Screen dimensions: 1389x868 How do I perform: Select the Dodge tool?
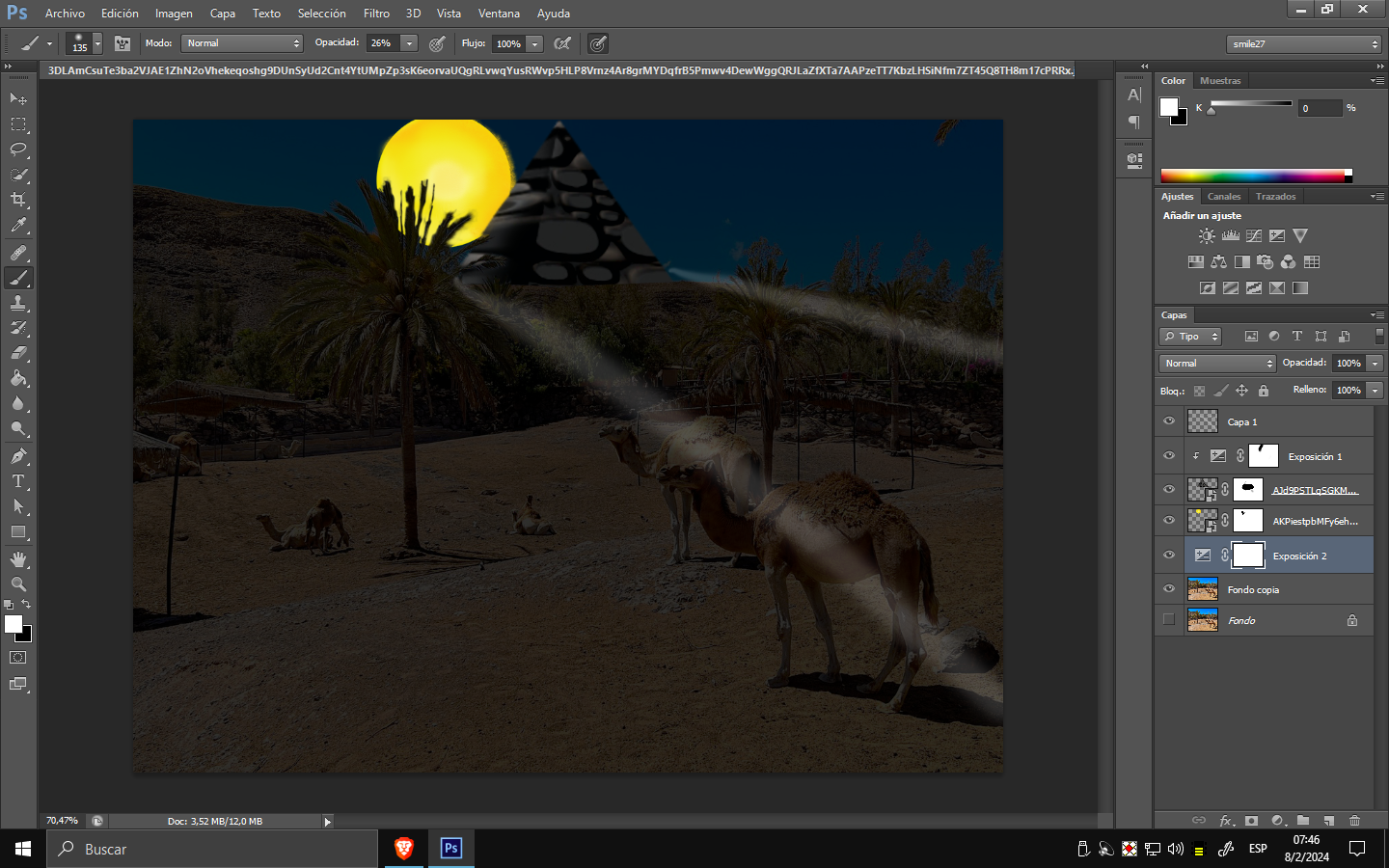coord(18,428)
